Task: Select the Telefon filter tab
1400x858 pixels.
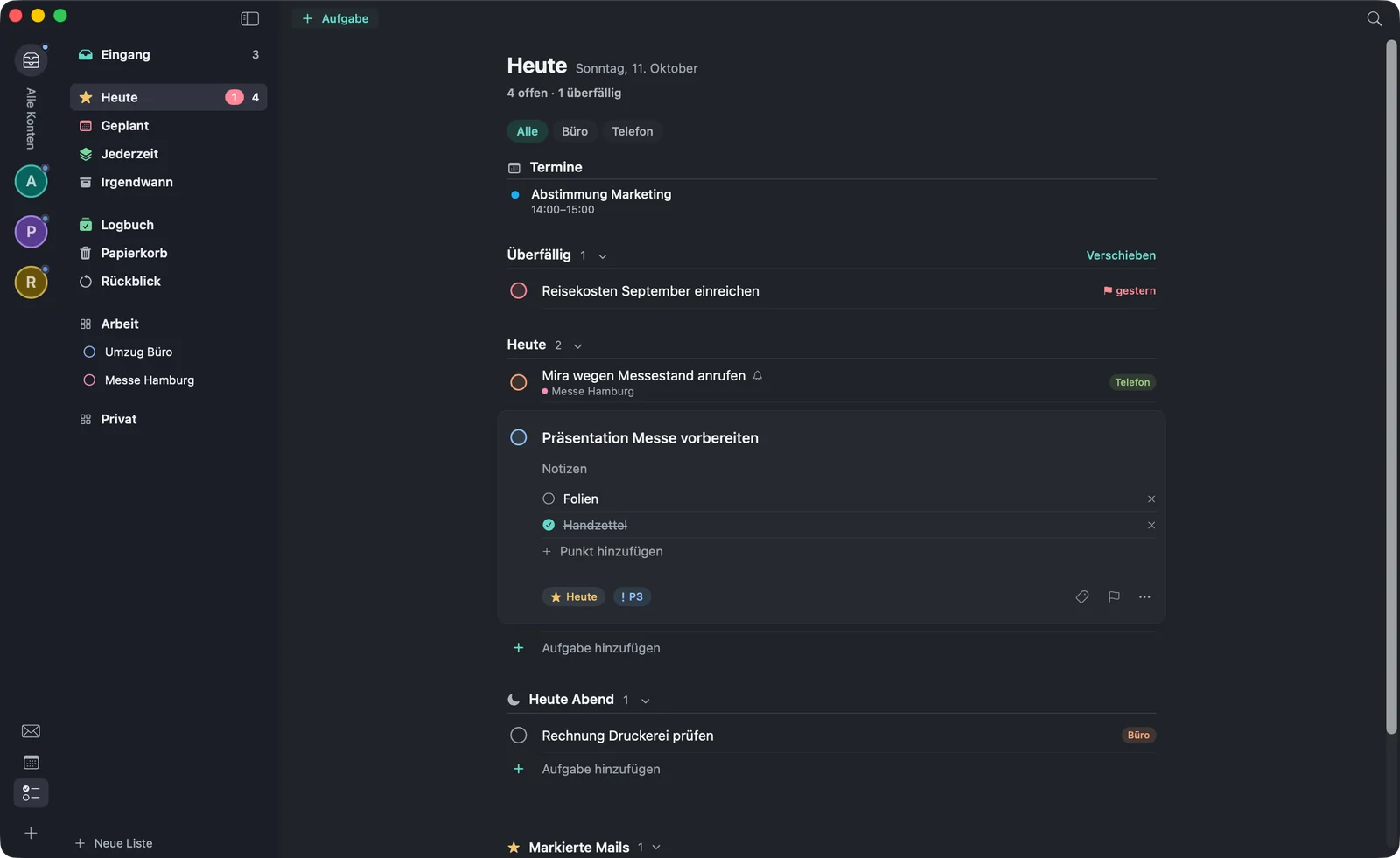Action: coord(633,131)
